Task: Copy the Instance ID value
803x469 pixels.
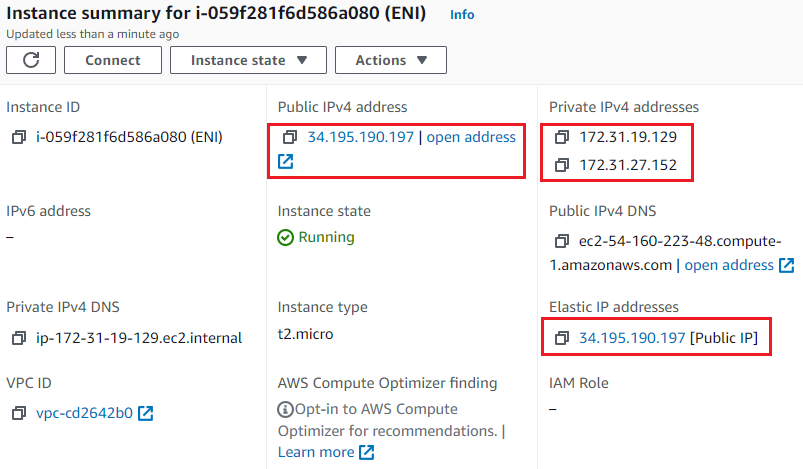Action: click(x=19, y=137)
